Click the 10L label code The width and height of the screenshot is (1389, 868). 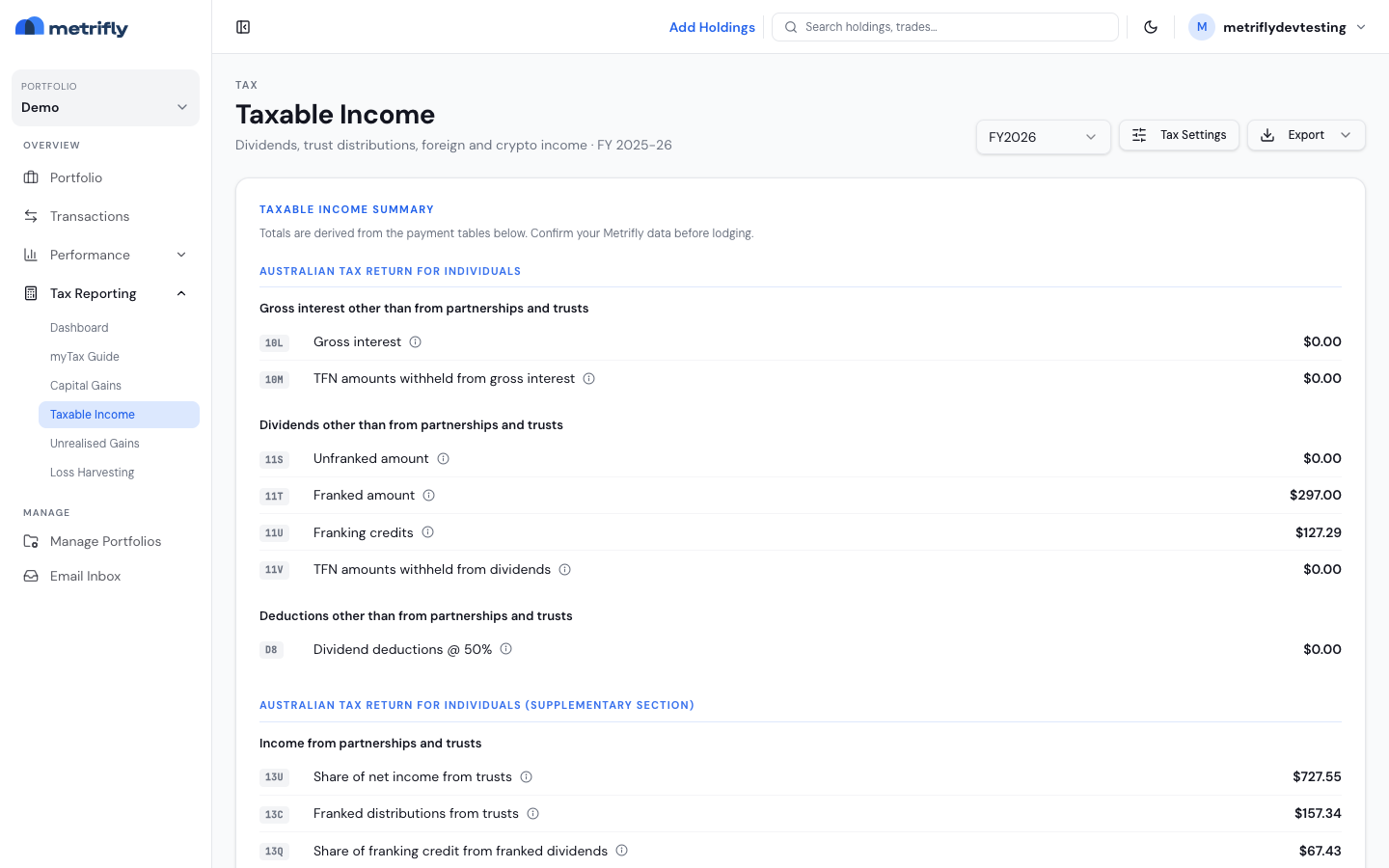274,342
